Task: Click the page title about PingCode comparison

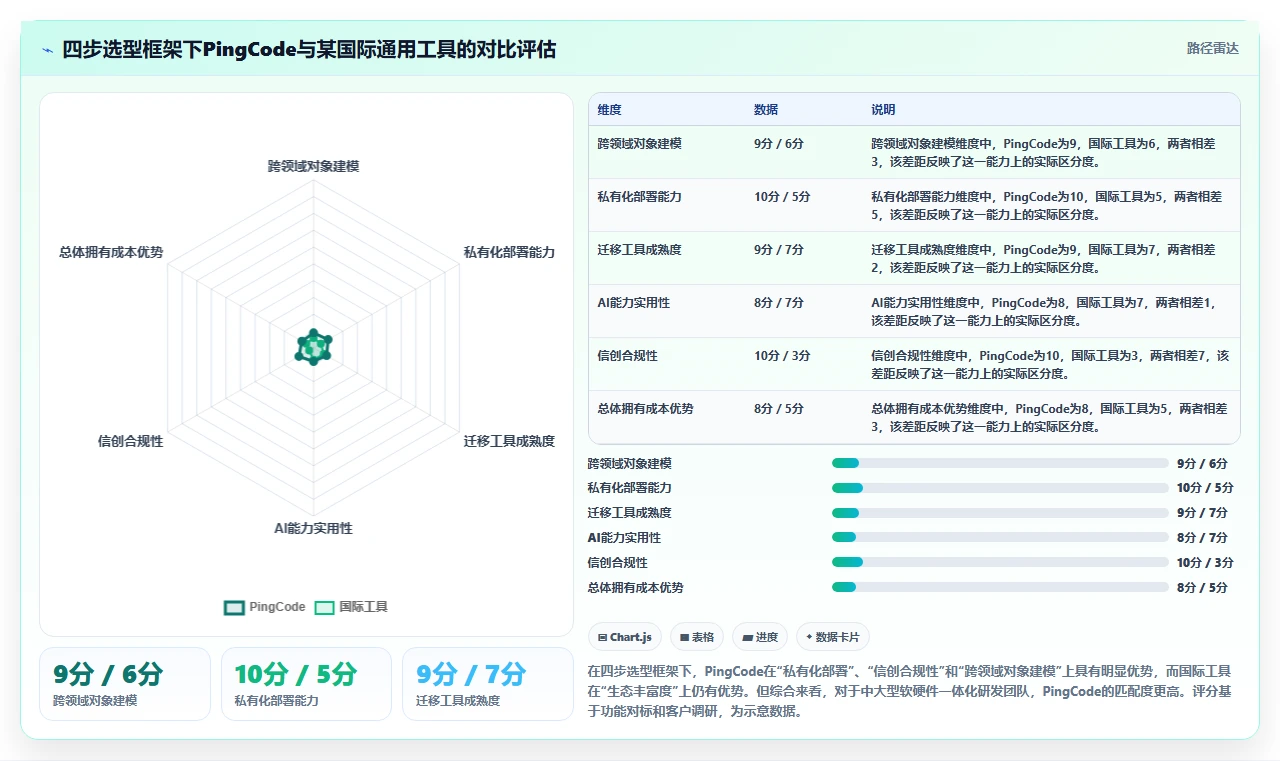Action: point(309,49)
